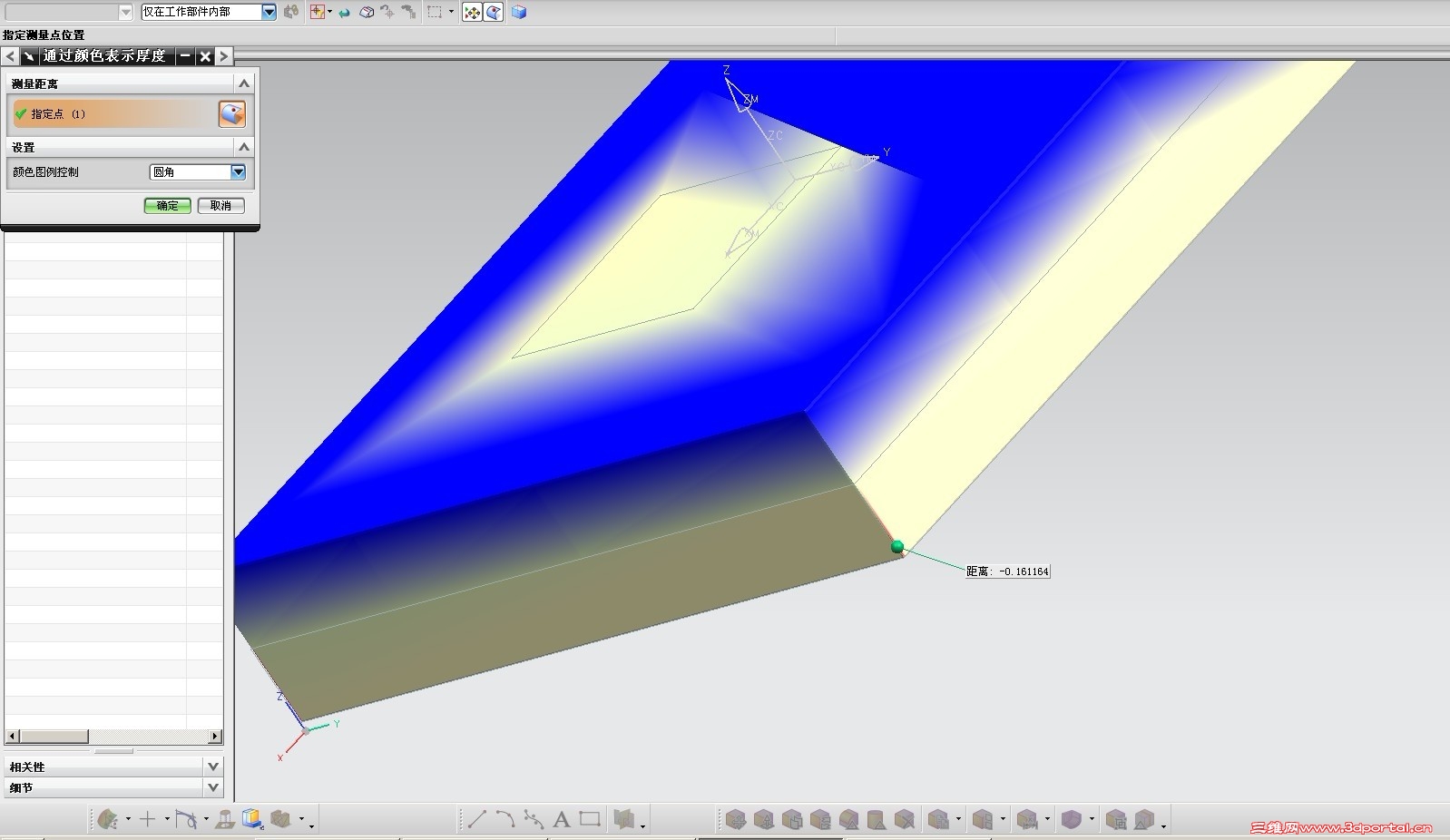Open the 颜色图例控制 dropdown set to 圆角
The width and height of the screenshot is (1450, 840).
(198, 171)
